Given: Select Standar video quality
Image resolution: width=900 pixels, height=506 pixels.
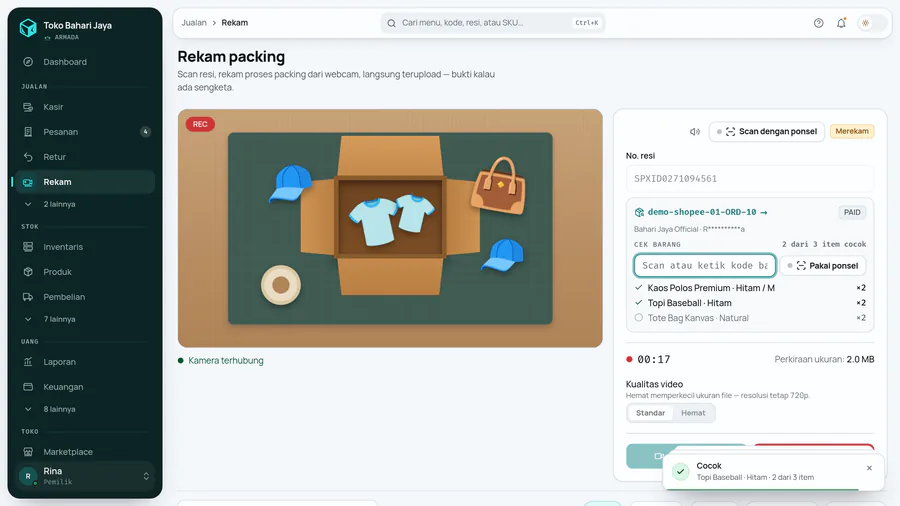Looking at the screenshot, I should pyautogui.click(x=650, y=413).
